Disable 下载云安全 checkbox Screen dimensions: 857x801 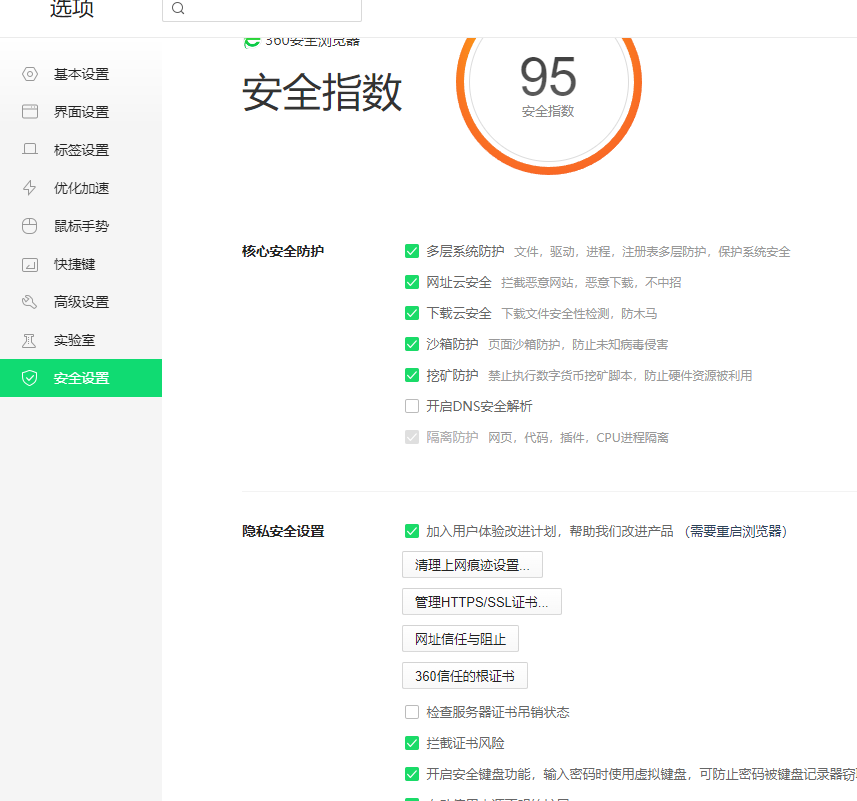pos(412,313)
